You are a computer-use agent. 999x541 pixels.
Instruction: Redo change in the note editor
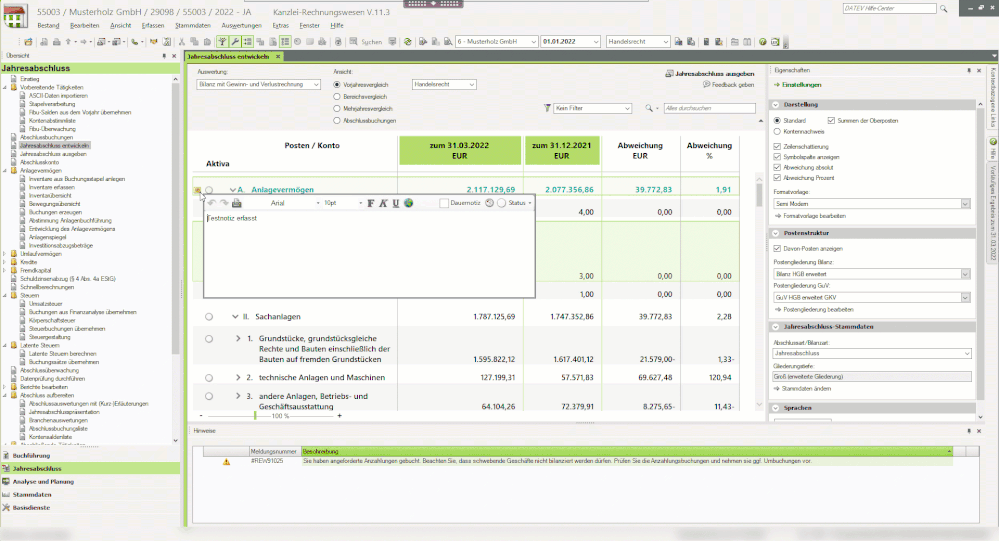[224, 203]
